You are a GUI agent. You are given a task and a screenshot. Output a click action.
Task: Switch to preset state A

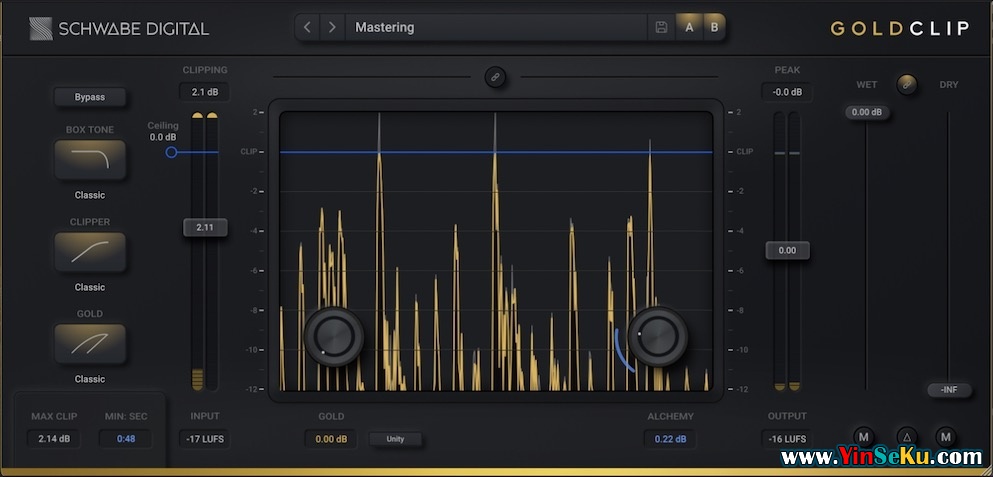[x=689, y=28]
